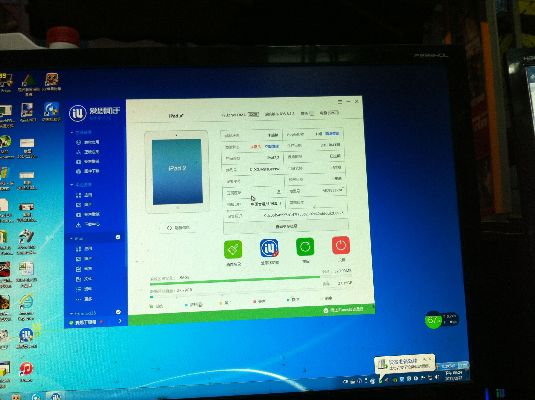
Task: Select the first option in the device header bar
Action: point(240,115)
